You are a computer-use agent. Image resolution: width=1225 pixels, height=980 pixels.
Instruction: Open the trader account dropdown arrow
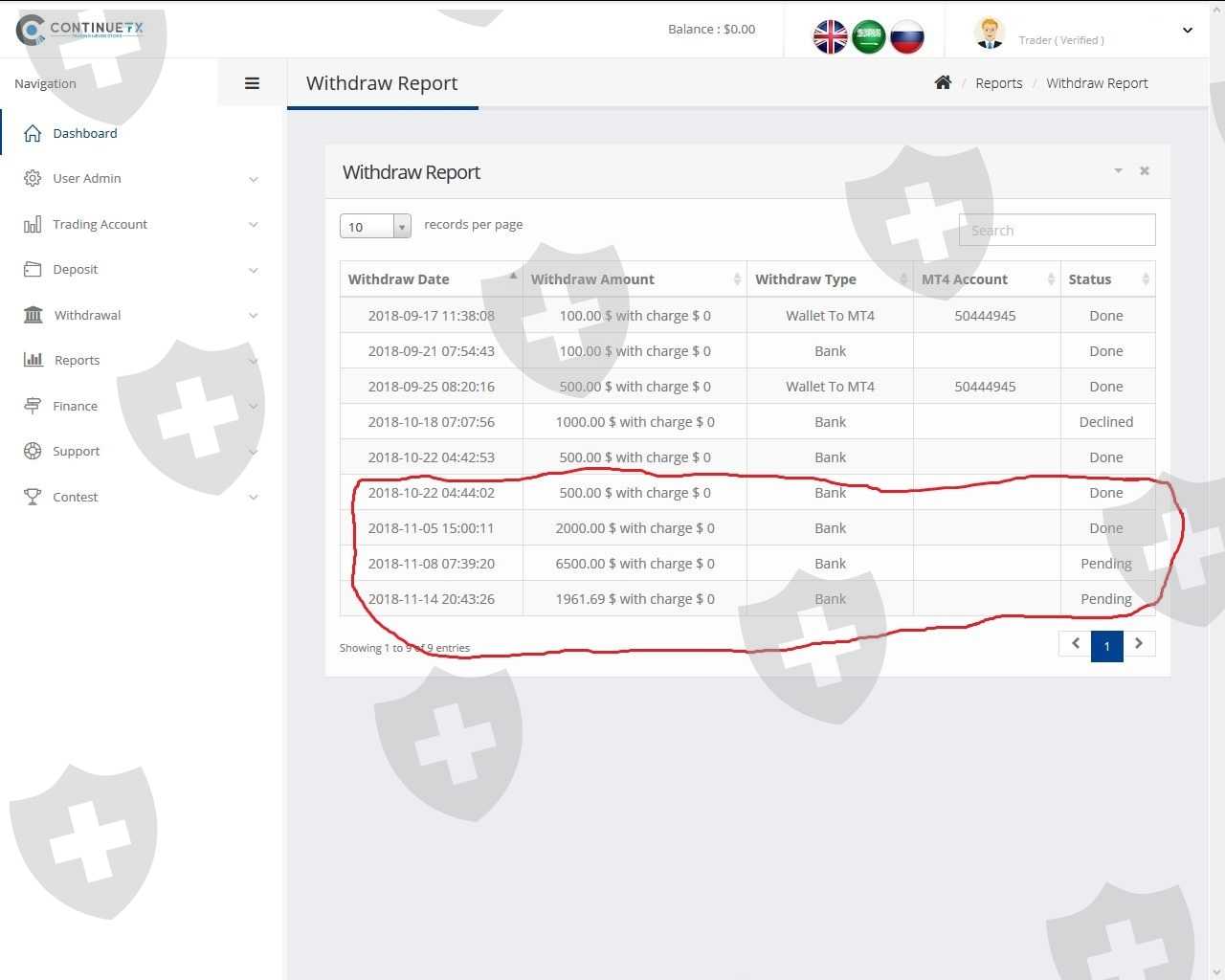pos(1188,31)
